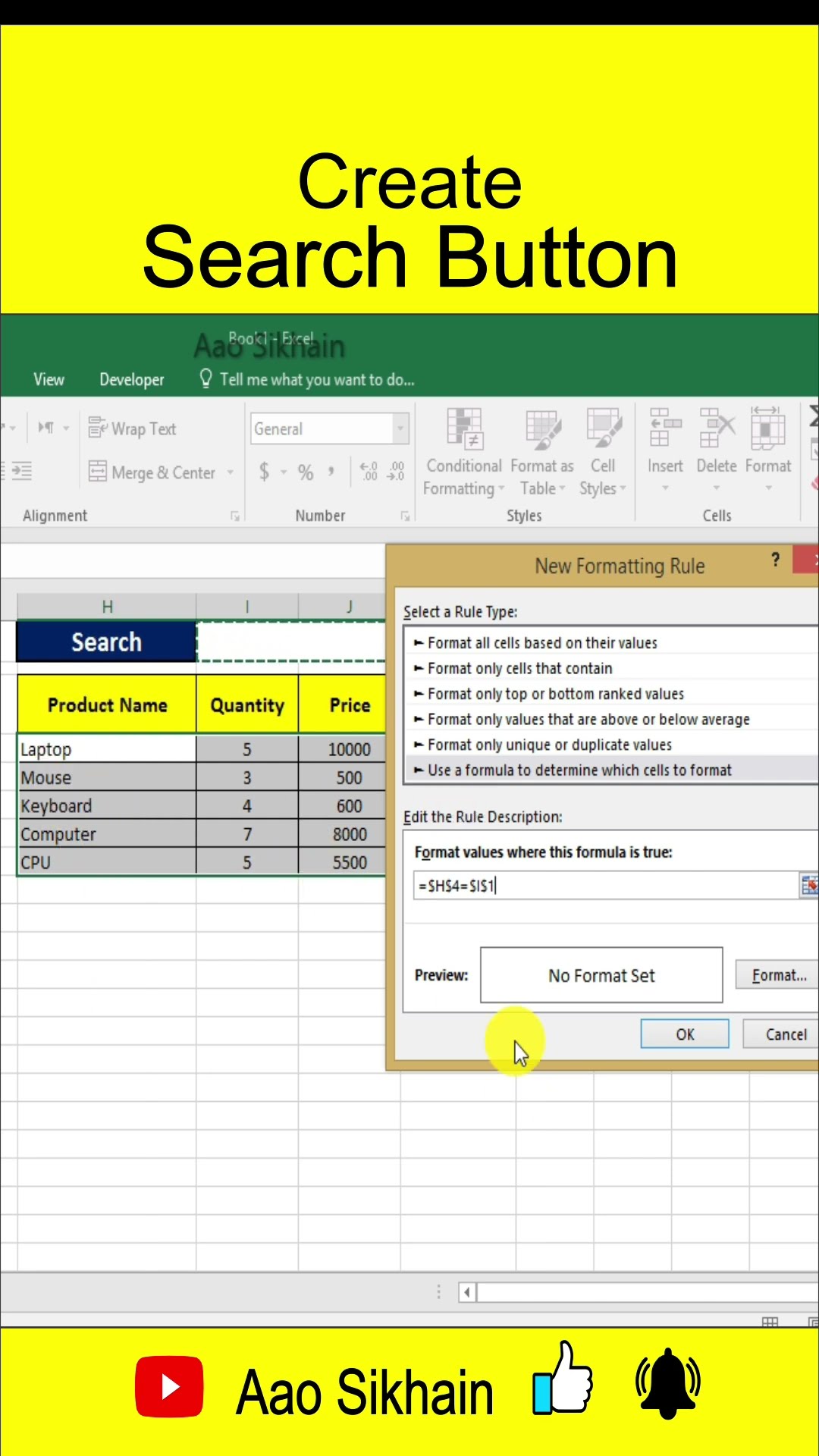Select the Price header cell

pyautogui.click(x=343, y=705)
